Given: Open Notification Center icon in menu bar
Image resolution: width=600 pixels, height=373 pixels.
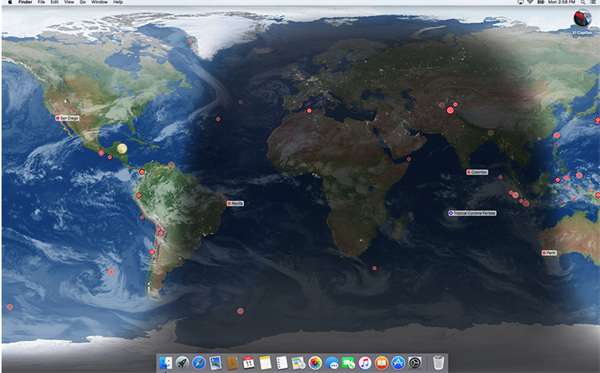Looking at the screenshot, I should 593,2.
